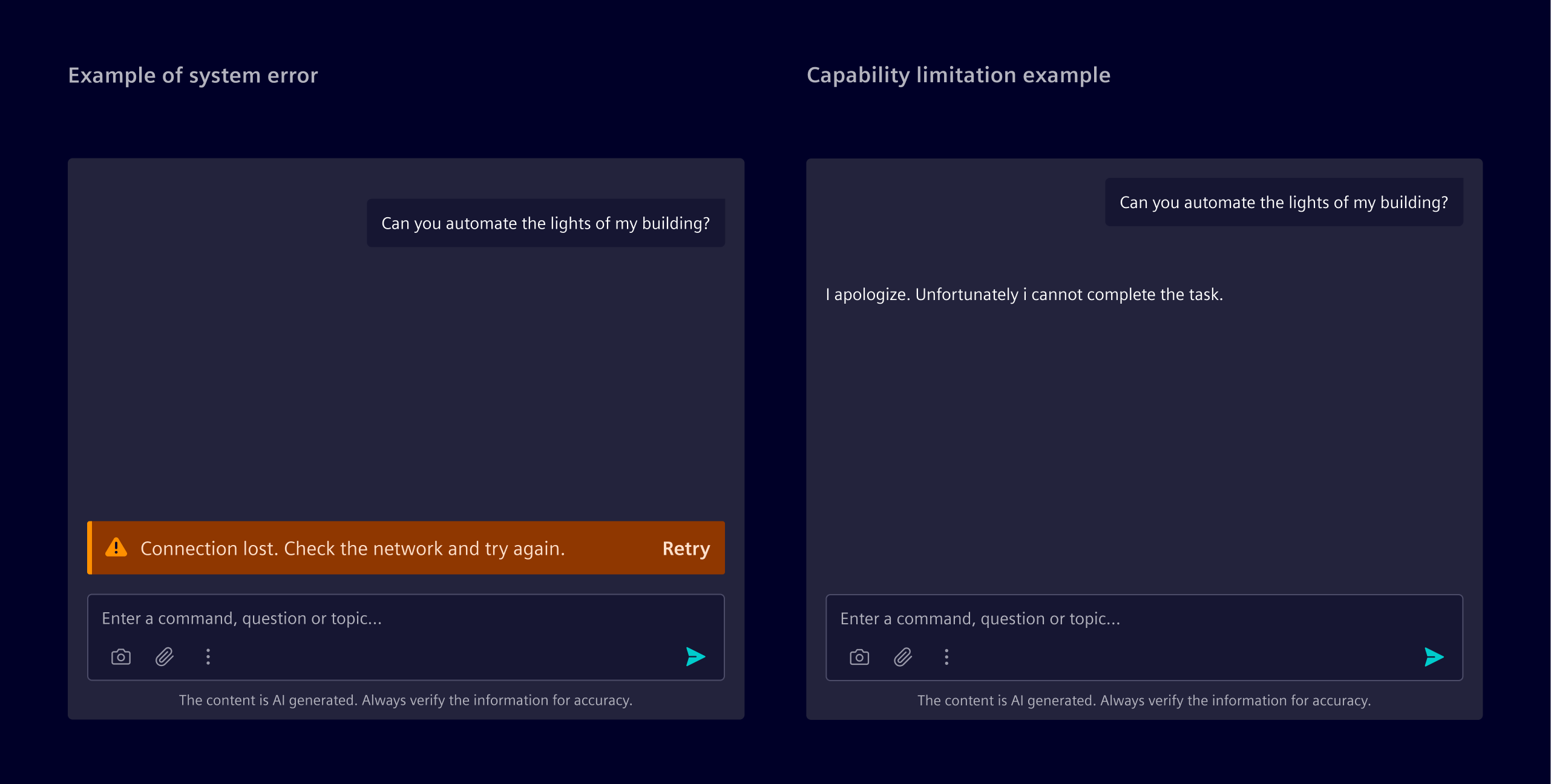This screenshot has width=1551, height=784.
Task: Click the camera icon in the right chat
Action: (x=859, y=657)
